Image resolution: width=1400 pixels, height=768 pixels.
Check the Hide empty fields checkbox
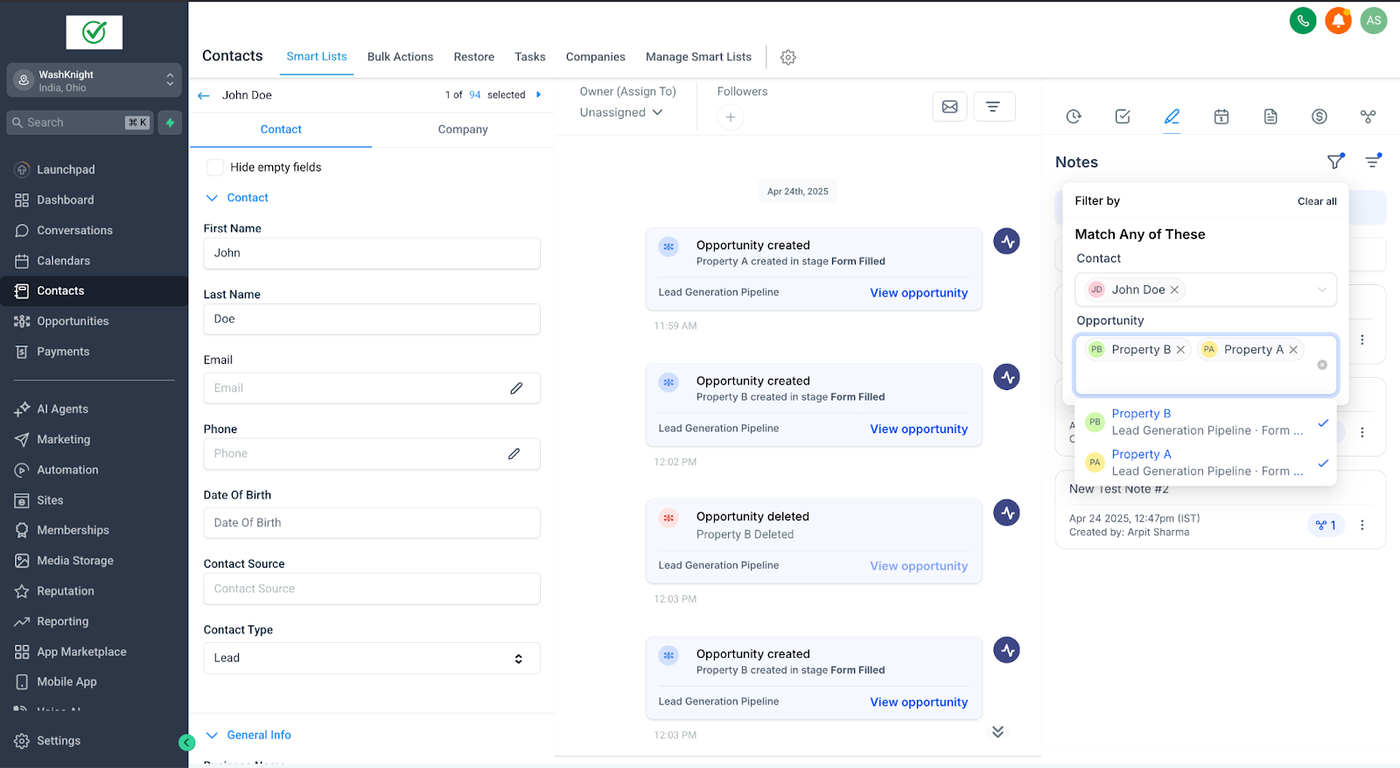(x=215, y=167)
